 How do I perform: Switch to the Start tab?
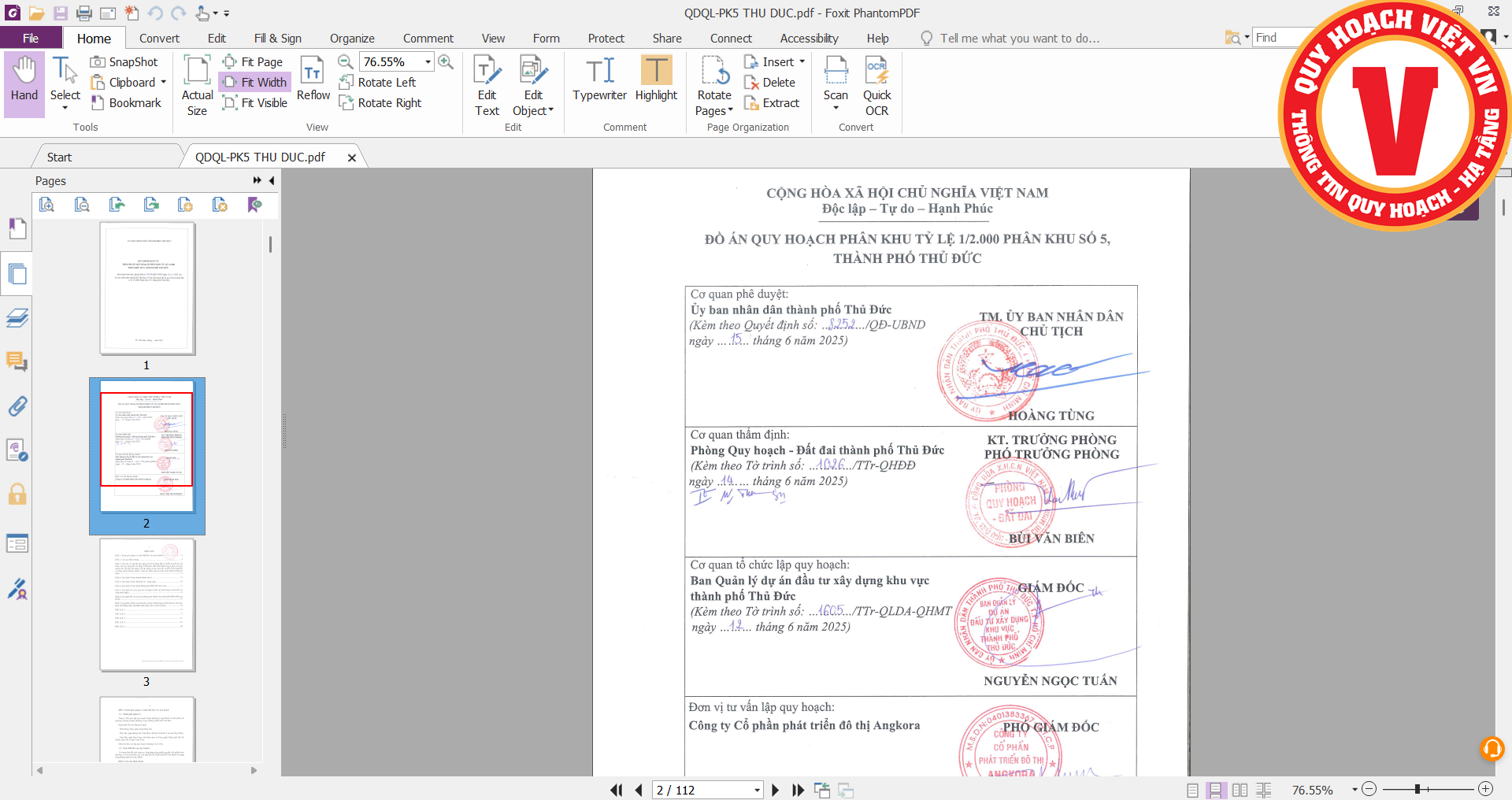[59, 157]
